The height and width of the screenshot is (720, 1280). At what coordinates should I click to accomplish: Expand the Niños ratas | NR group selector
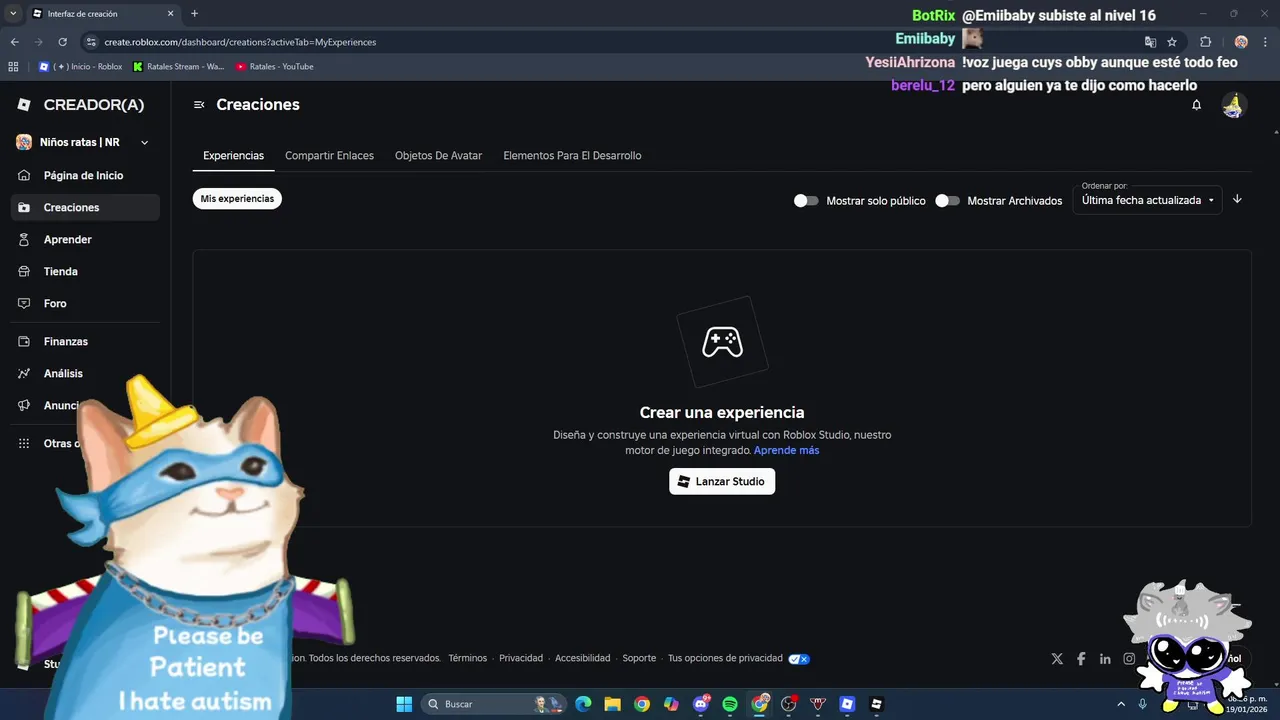point(85,142)
